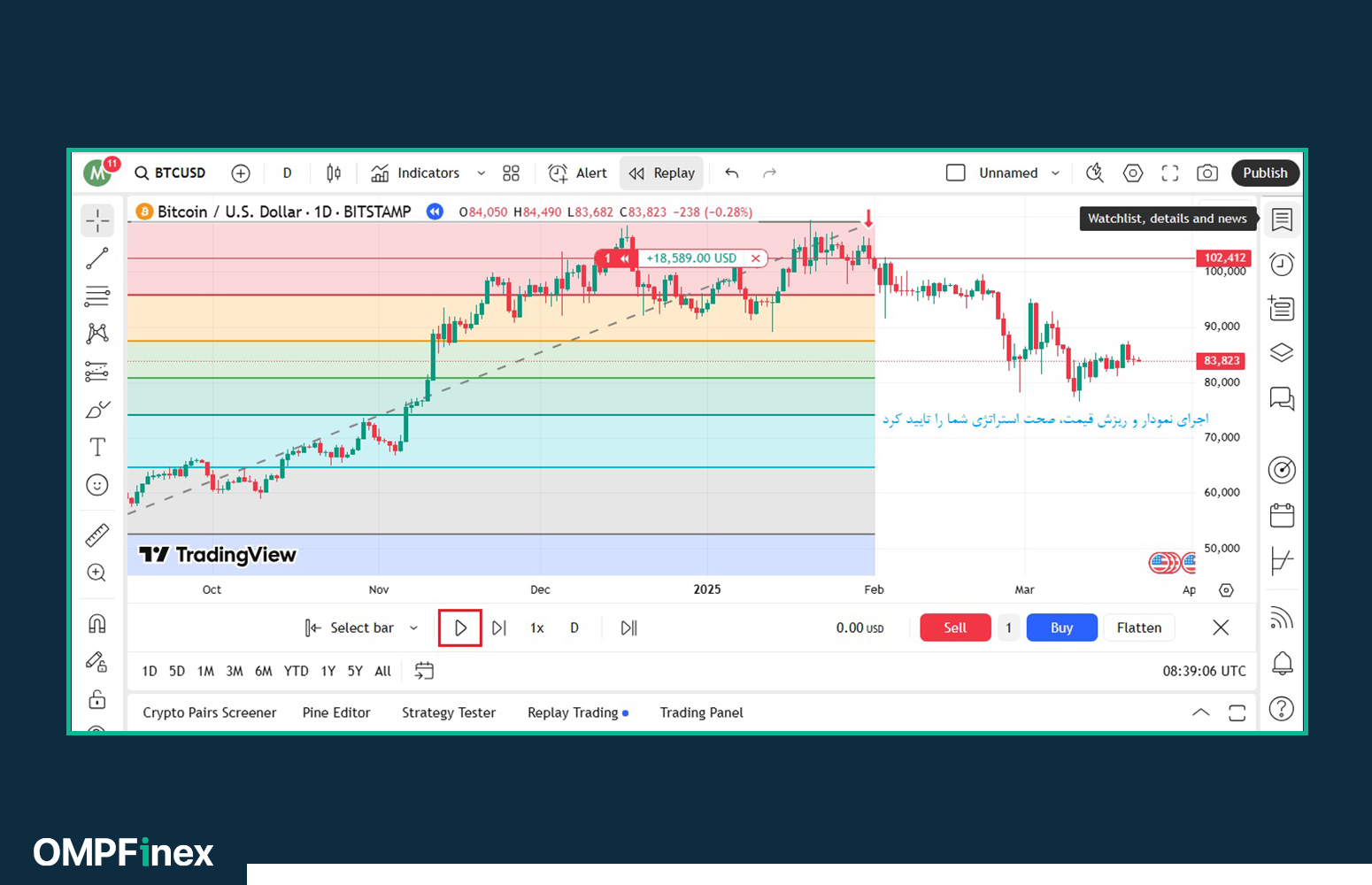
Task: Select the crosshair cursor tool
Action: pyautogui.click(x=97, y=220)
